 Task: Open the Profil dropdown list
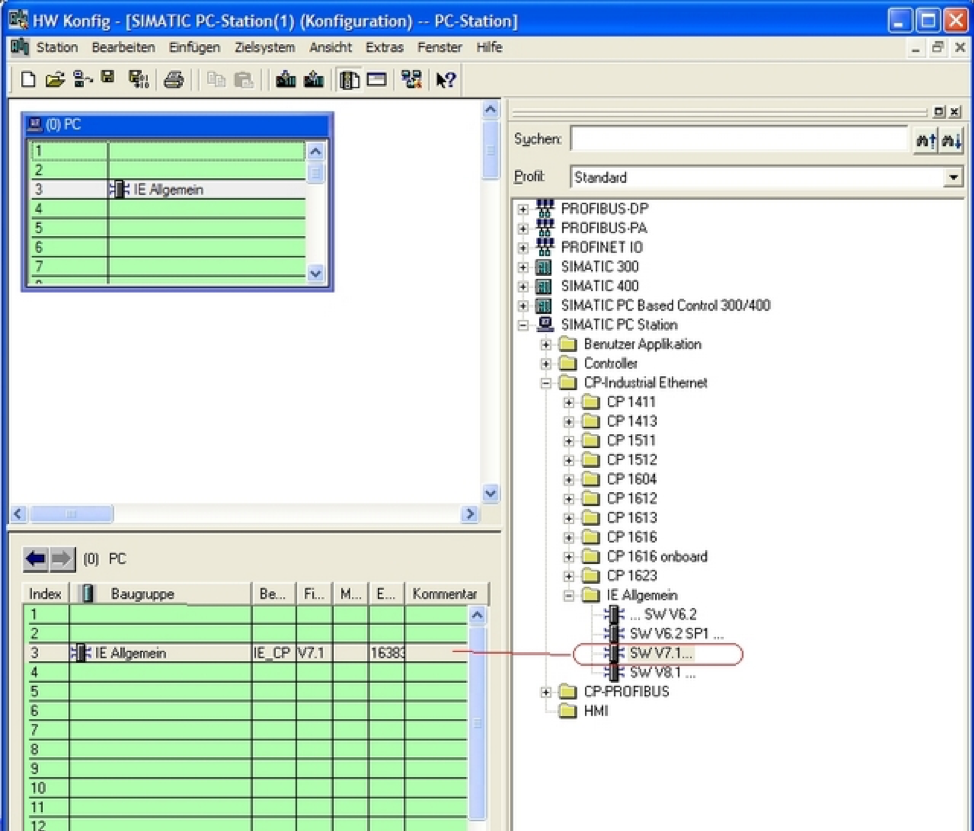coord(952,178)
